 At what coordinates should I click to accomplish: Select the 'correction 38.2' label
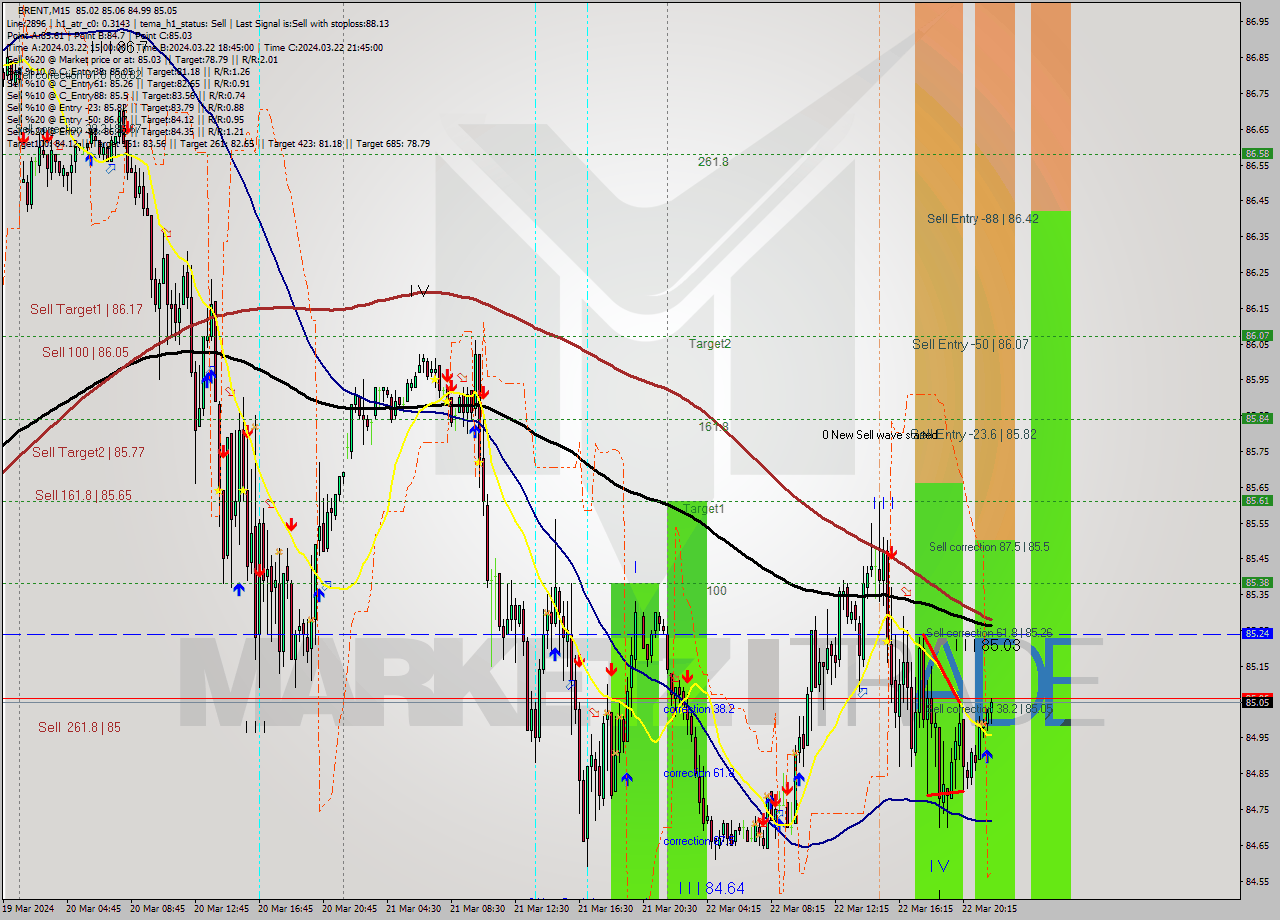pyautogui.click(x=699, y=709)
